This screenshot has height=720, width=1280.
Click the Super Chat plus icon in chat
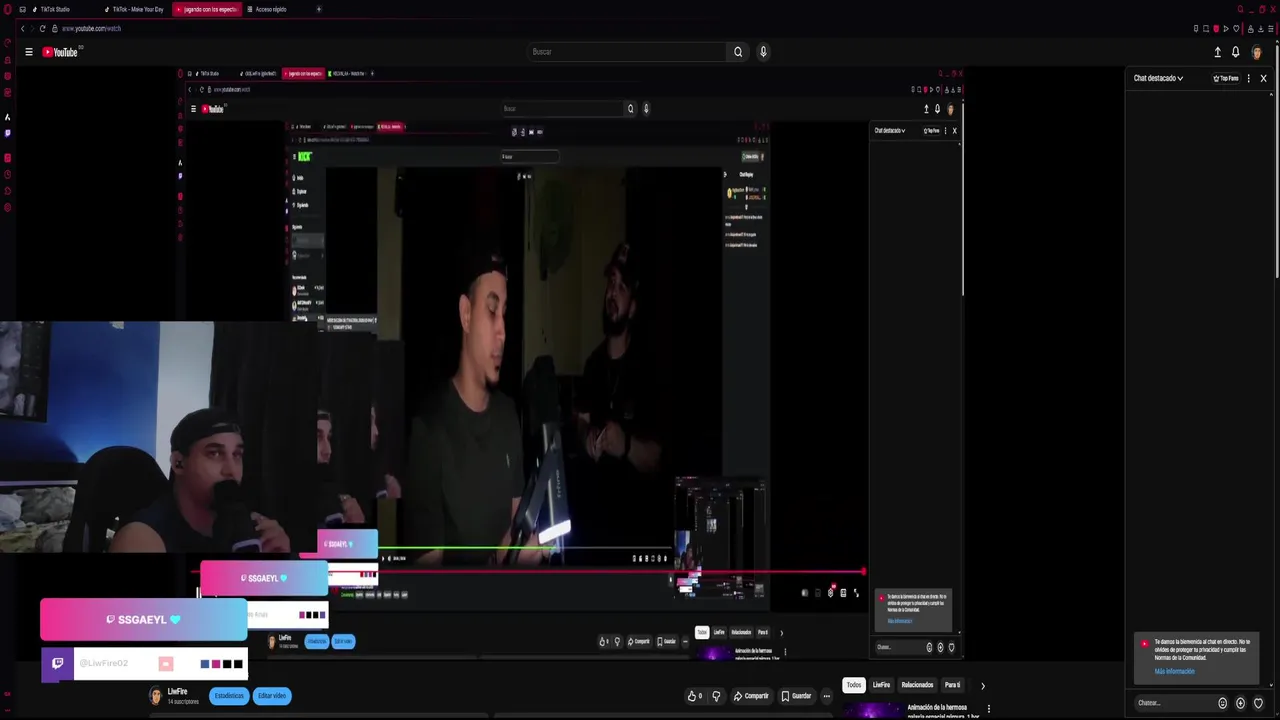click(x=1240, y=703)
